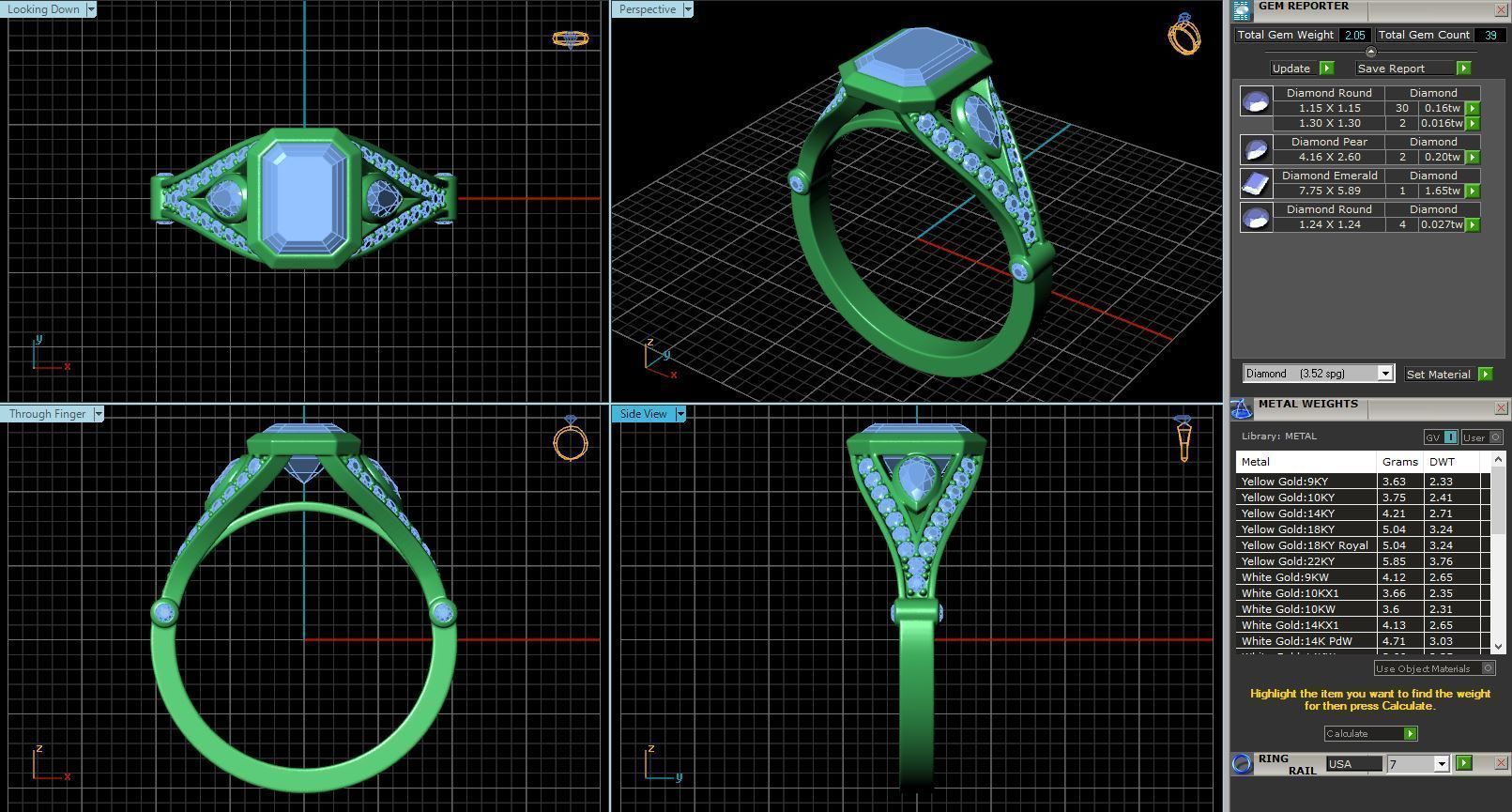Image resolution: width=1512 pixels, height=812 pixels.
Task: Click the 4.16 X 2.60 pear size cell
Action: coord(1329,157)
